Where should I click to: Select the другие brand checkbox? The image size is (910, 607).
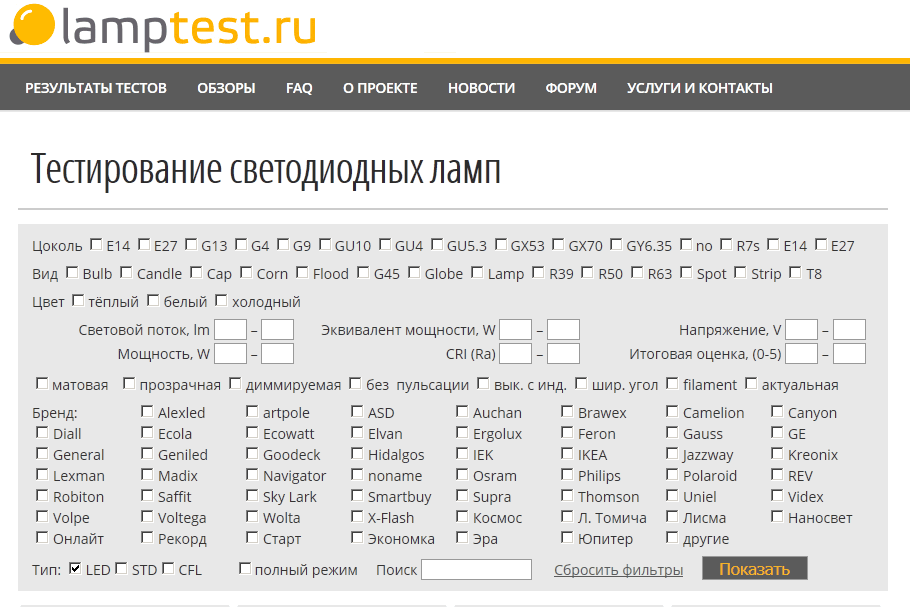click(x=672, y=537)
